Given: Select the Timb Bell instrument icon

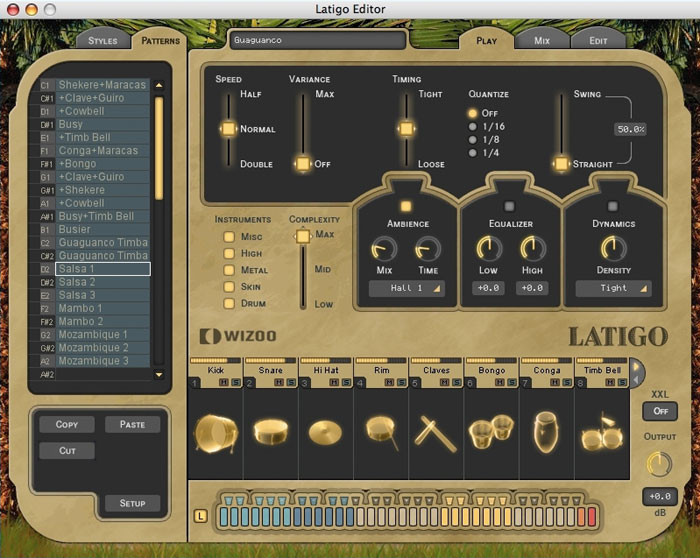Looking at the screenshot, I should click(601, 433).
